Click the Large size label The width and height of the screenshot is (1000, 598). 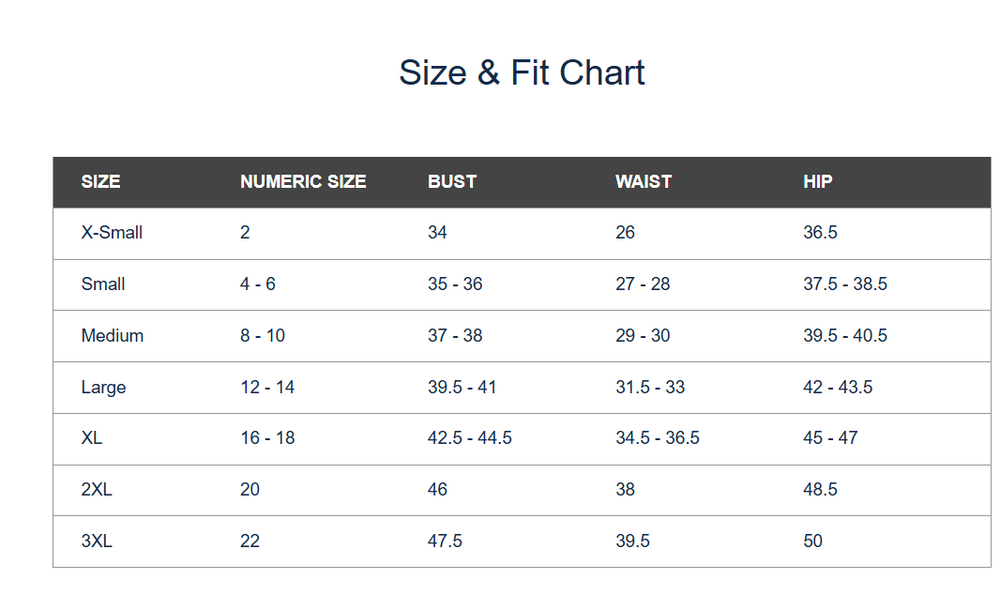click(103, 387)
